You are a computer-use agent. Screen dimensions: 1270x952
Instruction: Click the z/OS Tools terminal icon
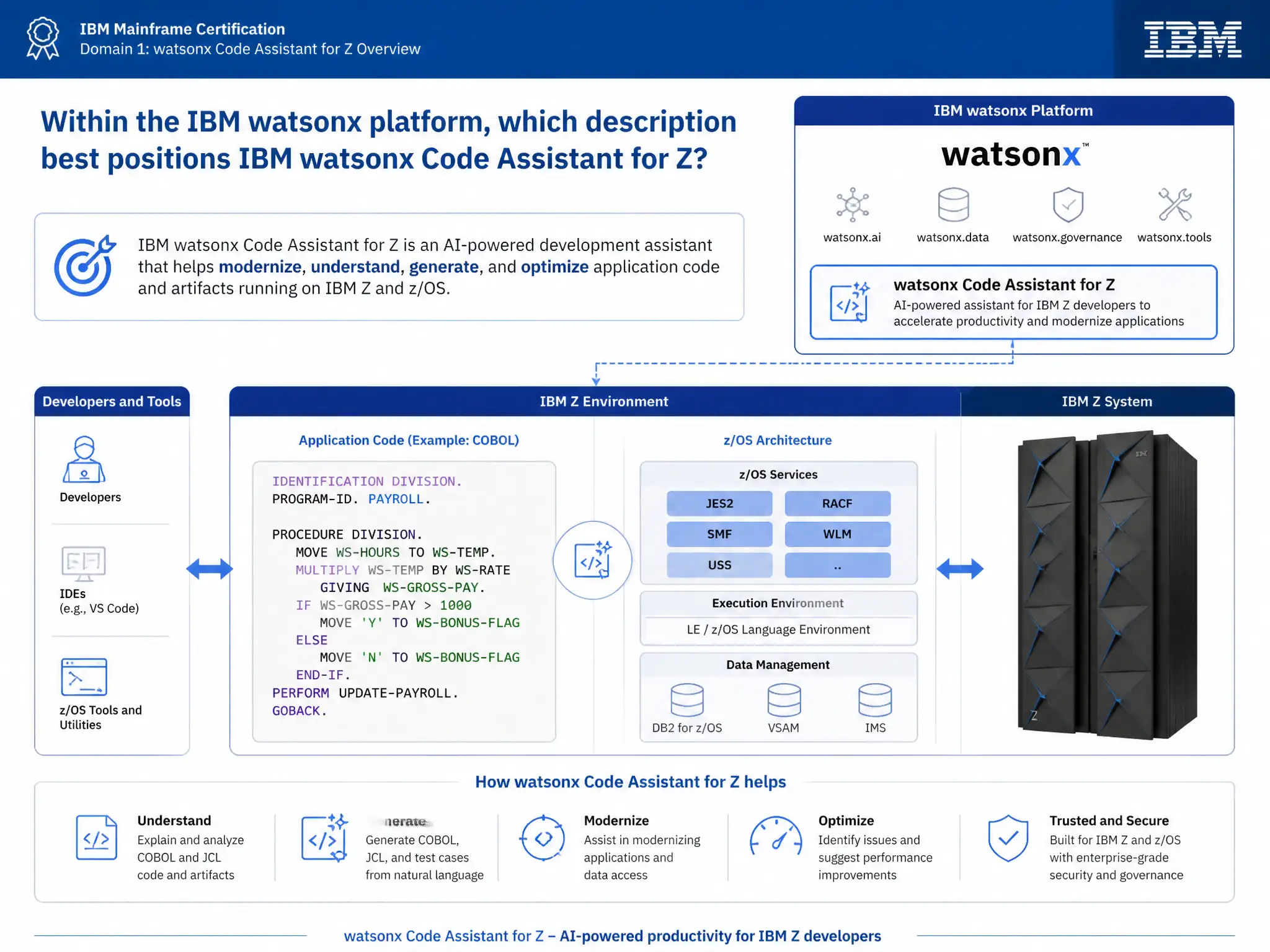[84, 677]
